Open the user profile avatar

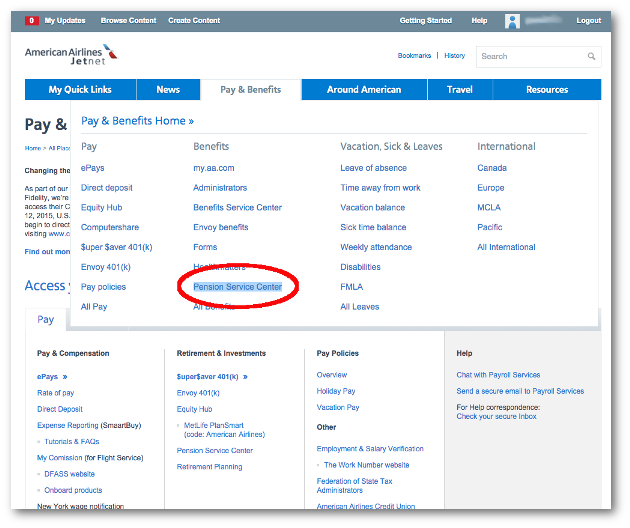tap(512, 20)
